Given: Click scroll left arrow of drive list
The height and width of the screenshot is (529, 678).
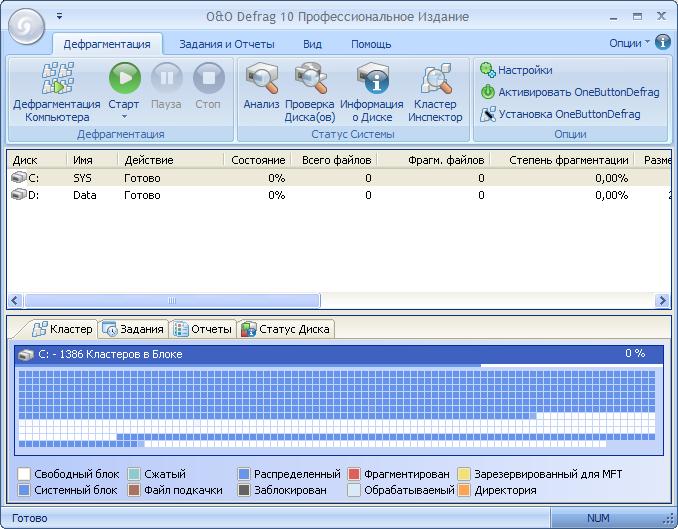Looking at the screenshot, I should 15,300.
